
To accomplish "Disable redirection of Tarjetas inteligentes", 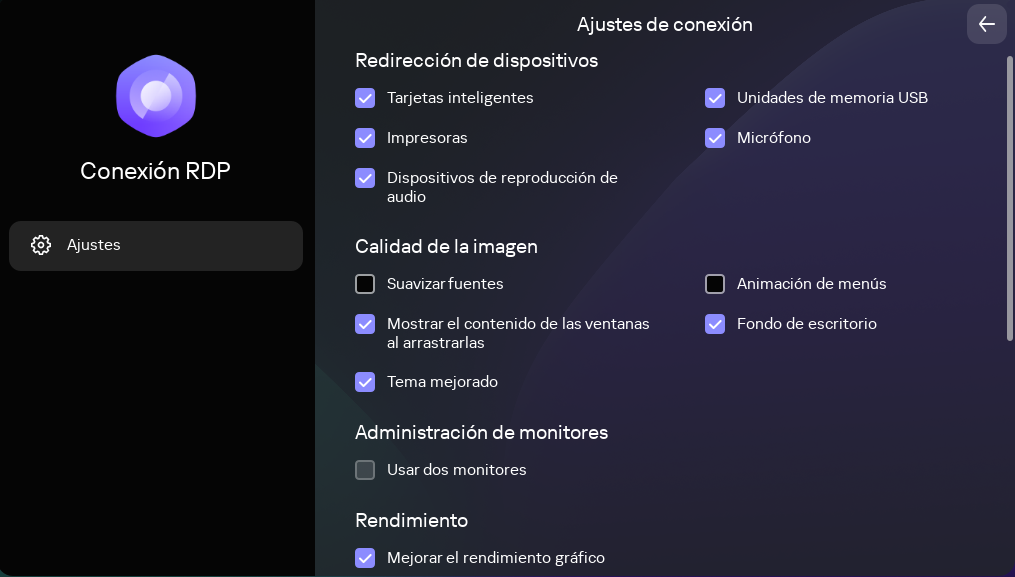I will (365, 98).
